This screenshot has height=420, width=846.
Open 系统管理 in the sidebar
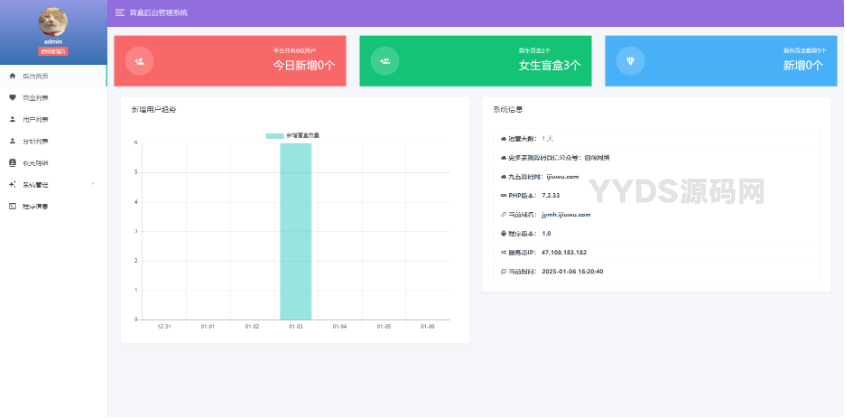click(x=53, y=185)
